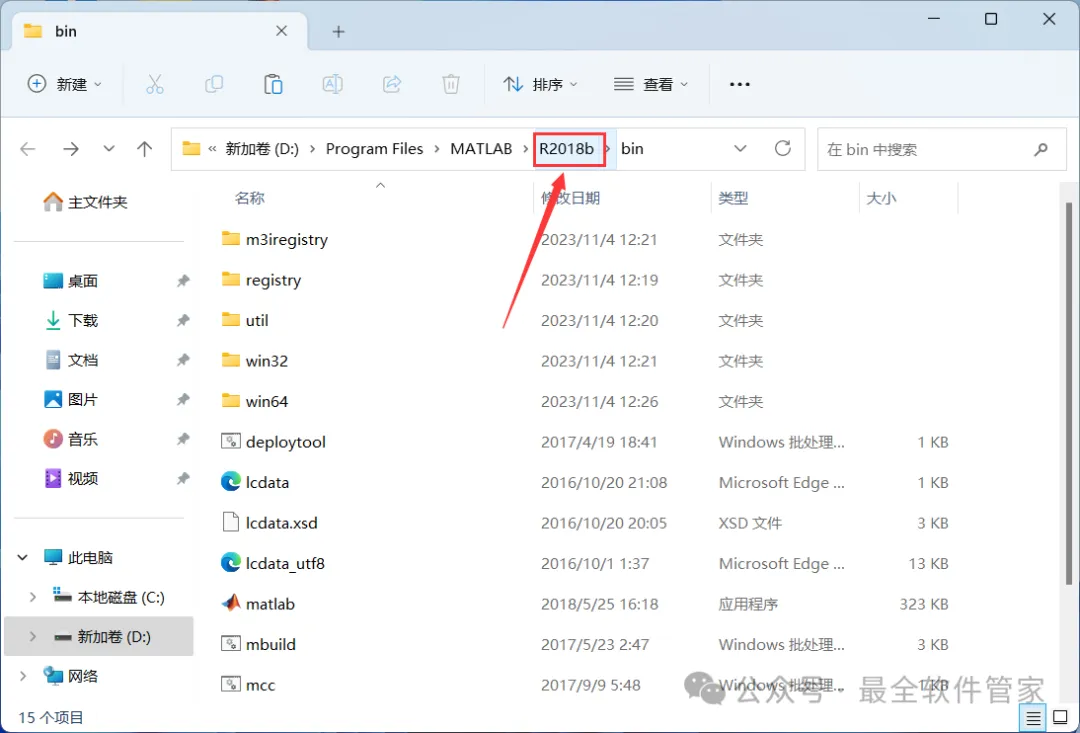Click the folder icon in address bar
The width and height of the screenshot is (1080, 733).
[x=191, y=149]
